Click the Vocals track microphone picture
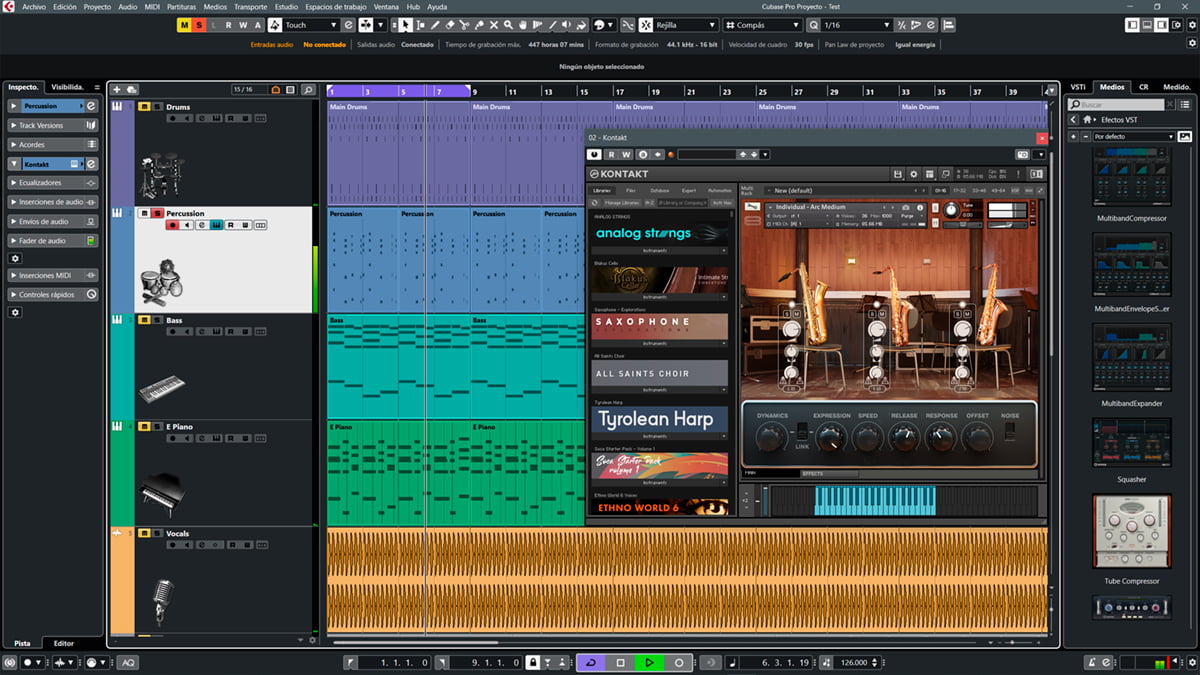The width and height of the screenshot is (1200, 675). [163, 603]
